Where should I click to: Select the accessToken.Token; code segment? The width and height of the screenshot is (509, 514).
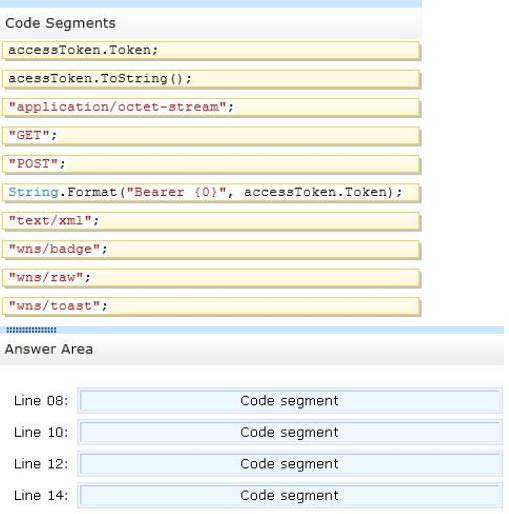tap(211, 51)
